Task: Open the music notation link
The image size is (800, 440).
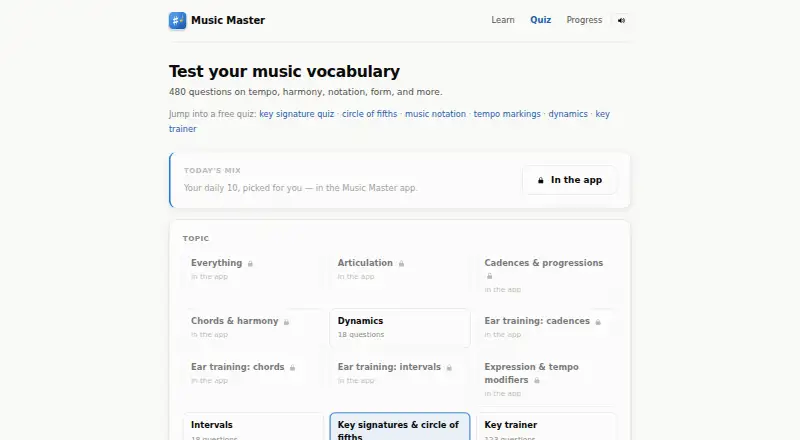Action: tap(435, 114)
